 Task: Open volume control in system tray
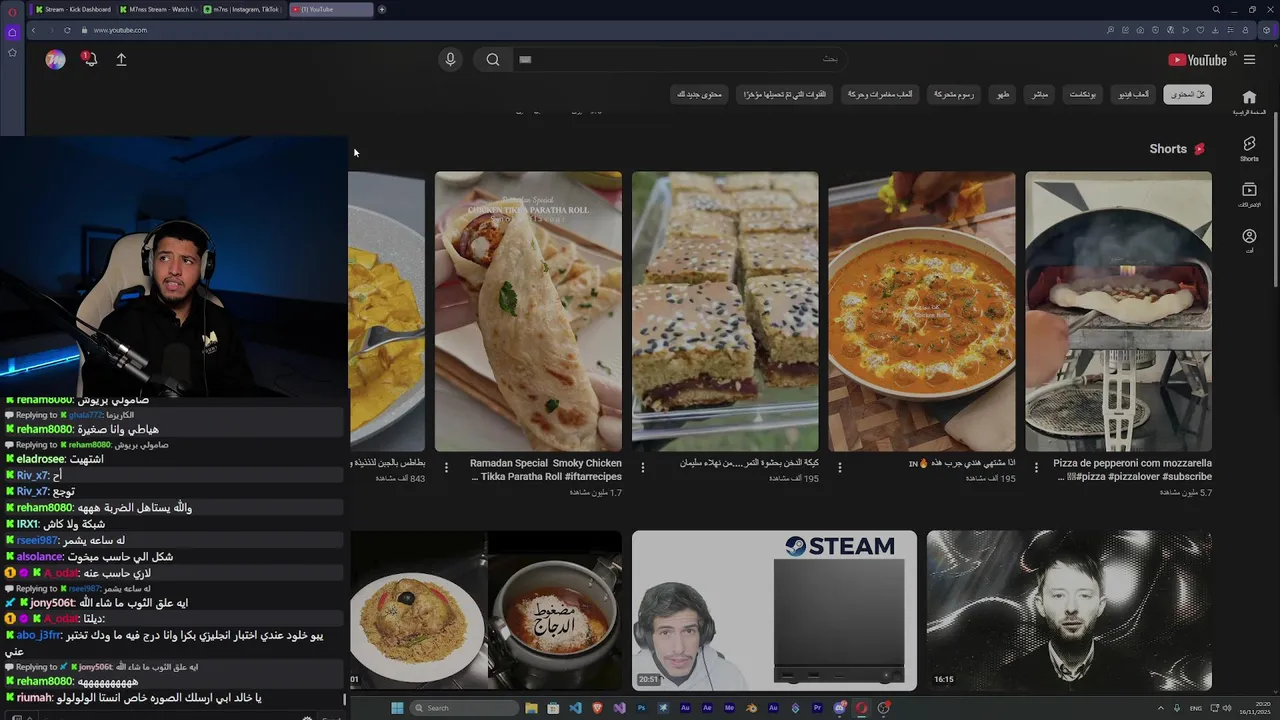coord(1227,708)
